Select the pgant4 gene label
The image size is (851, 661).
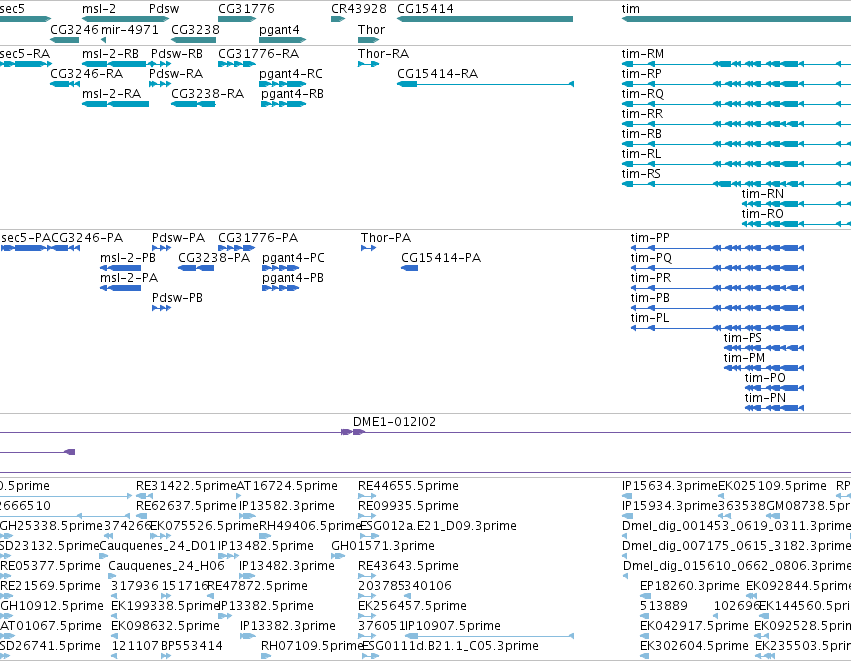[x=279, y=30]
